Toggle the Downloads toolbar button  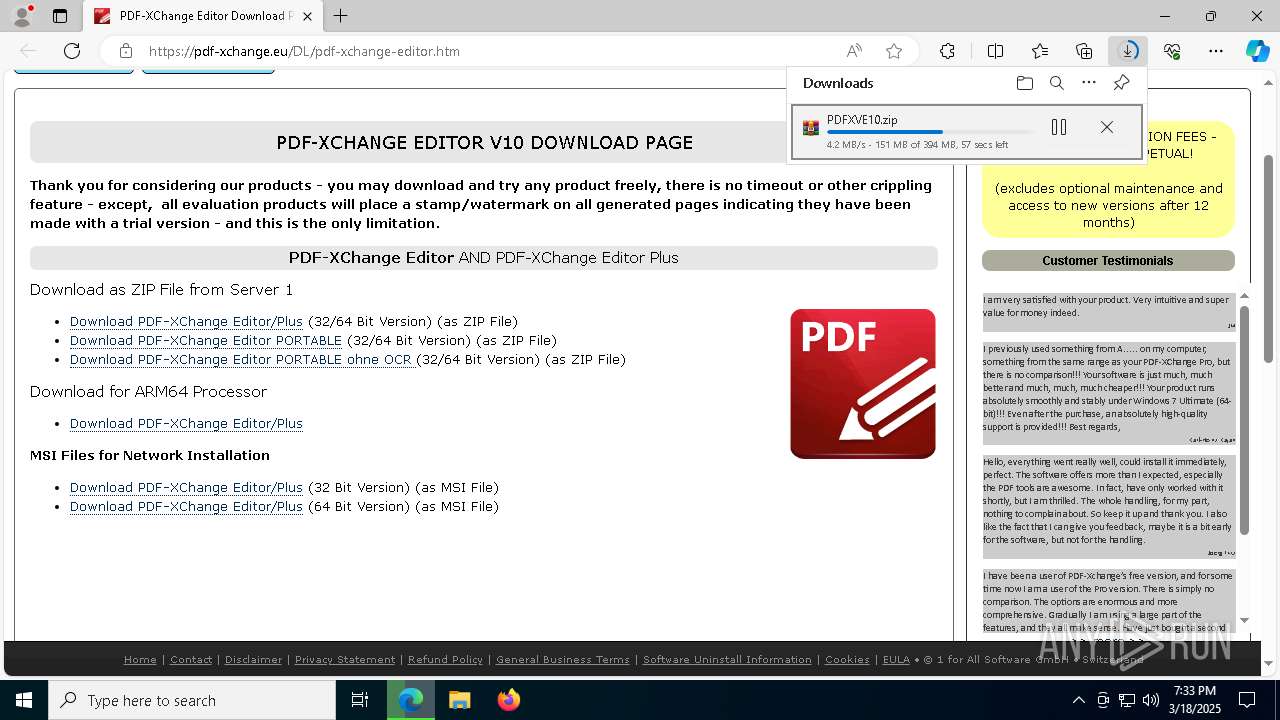pyautogui.click(x=1128, y=51)
